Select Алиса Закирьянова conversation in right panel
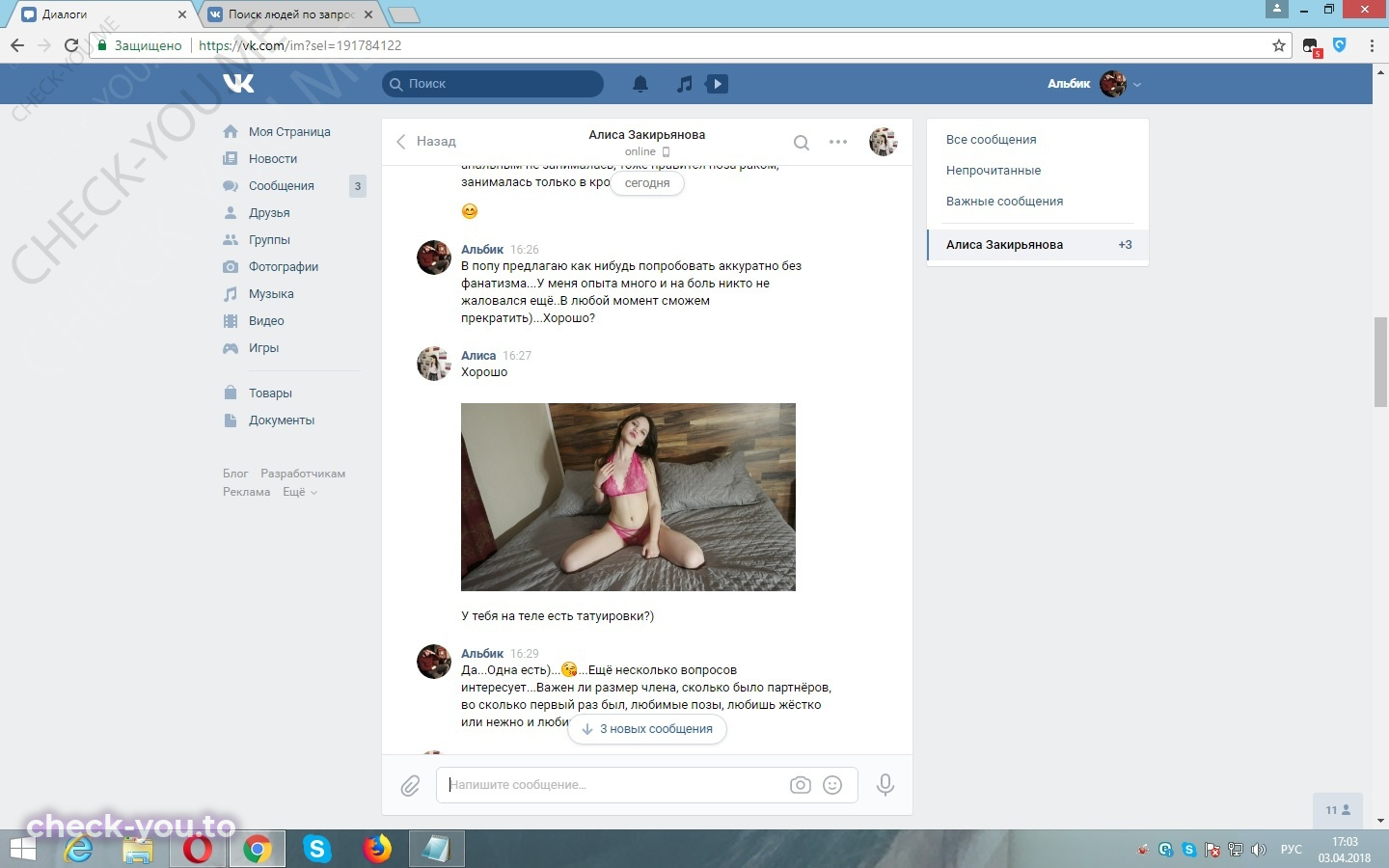 click(x=1037, y=245)
